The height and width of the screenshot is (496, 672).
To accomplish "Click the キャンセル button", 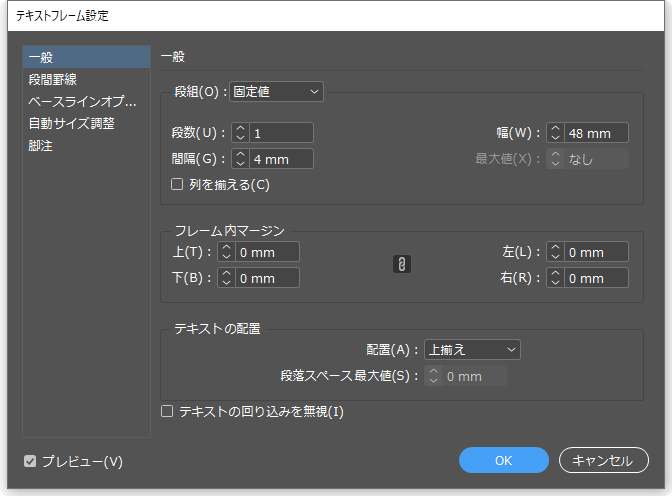I will point(603,460).
